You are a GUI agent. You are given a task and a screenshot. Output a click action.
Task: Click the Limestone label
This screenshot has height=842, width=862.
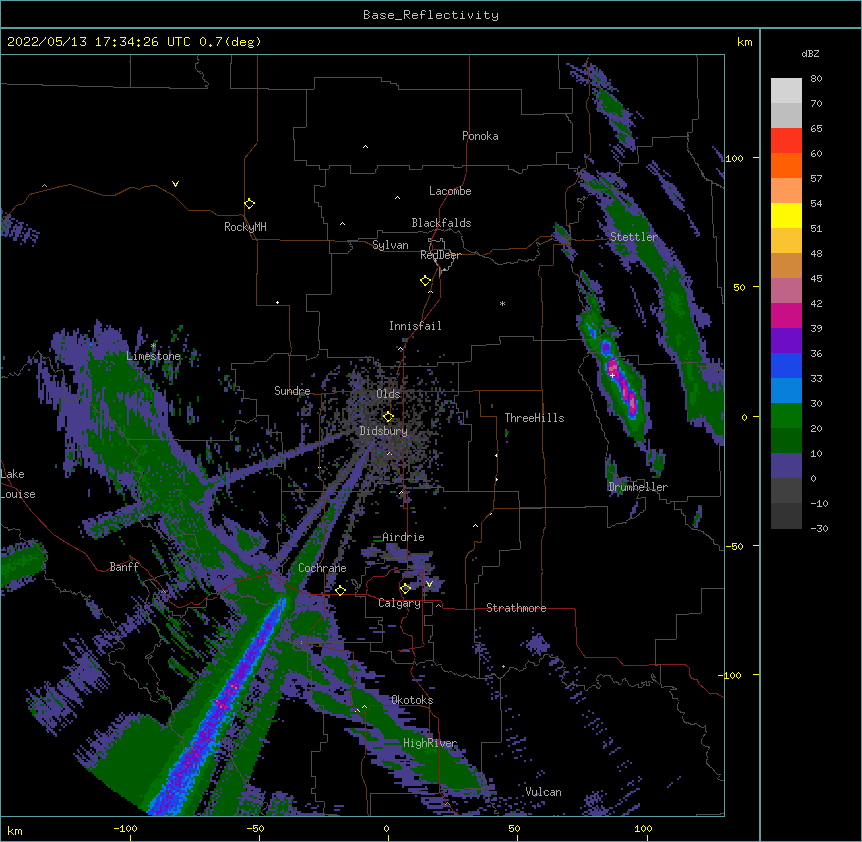153,356
